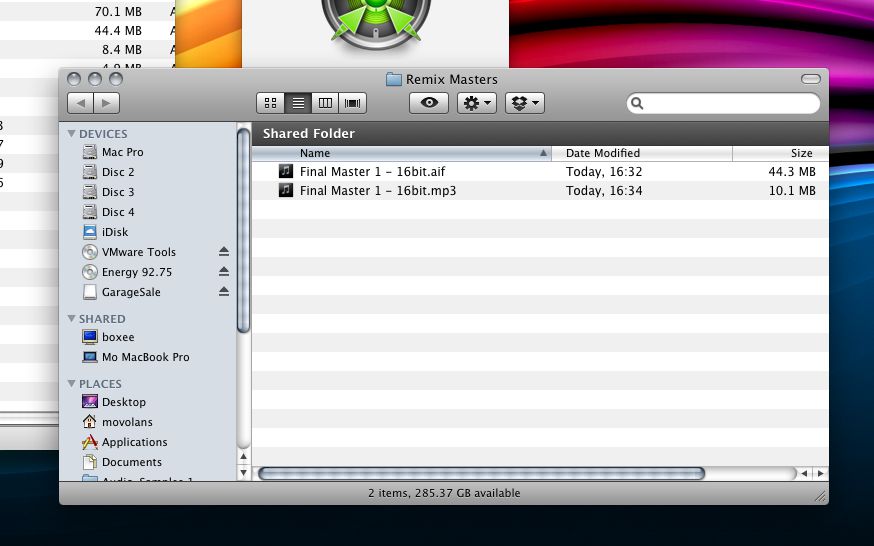Click the aif file's music icon
Viewport: 874px width, 546px height.
tap(285, 171)
